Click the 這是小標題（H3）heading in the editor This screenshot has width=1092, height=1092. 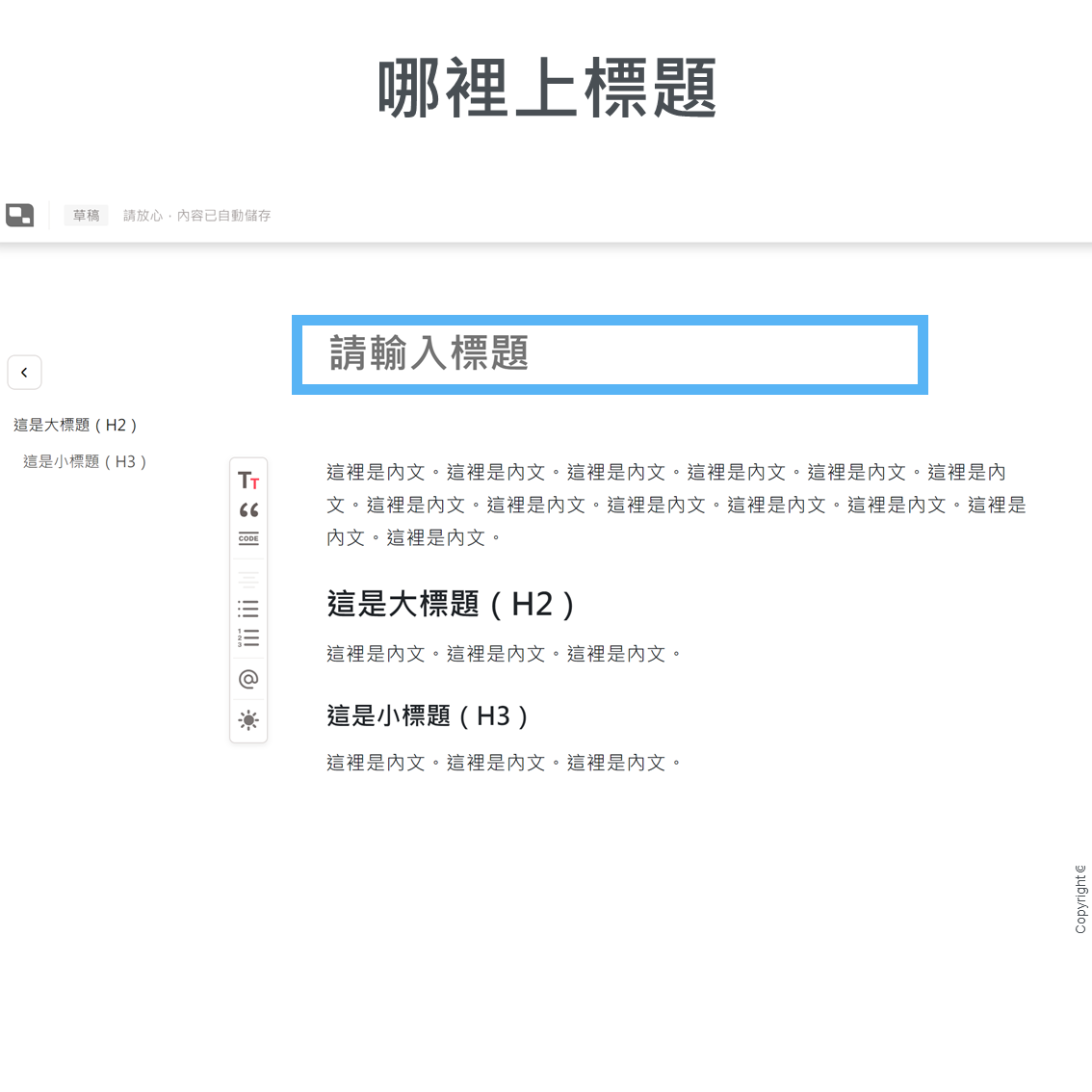pyautogui.click(x=429, y=715)
